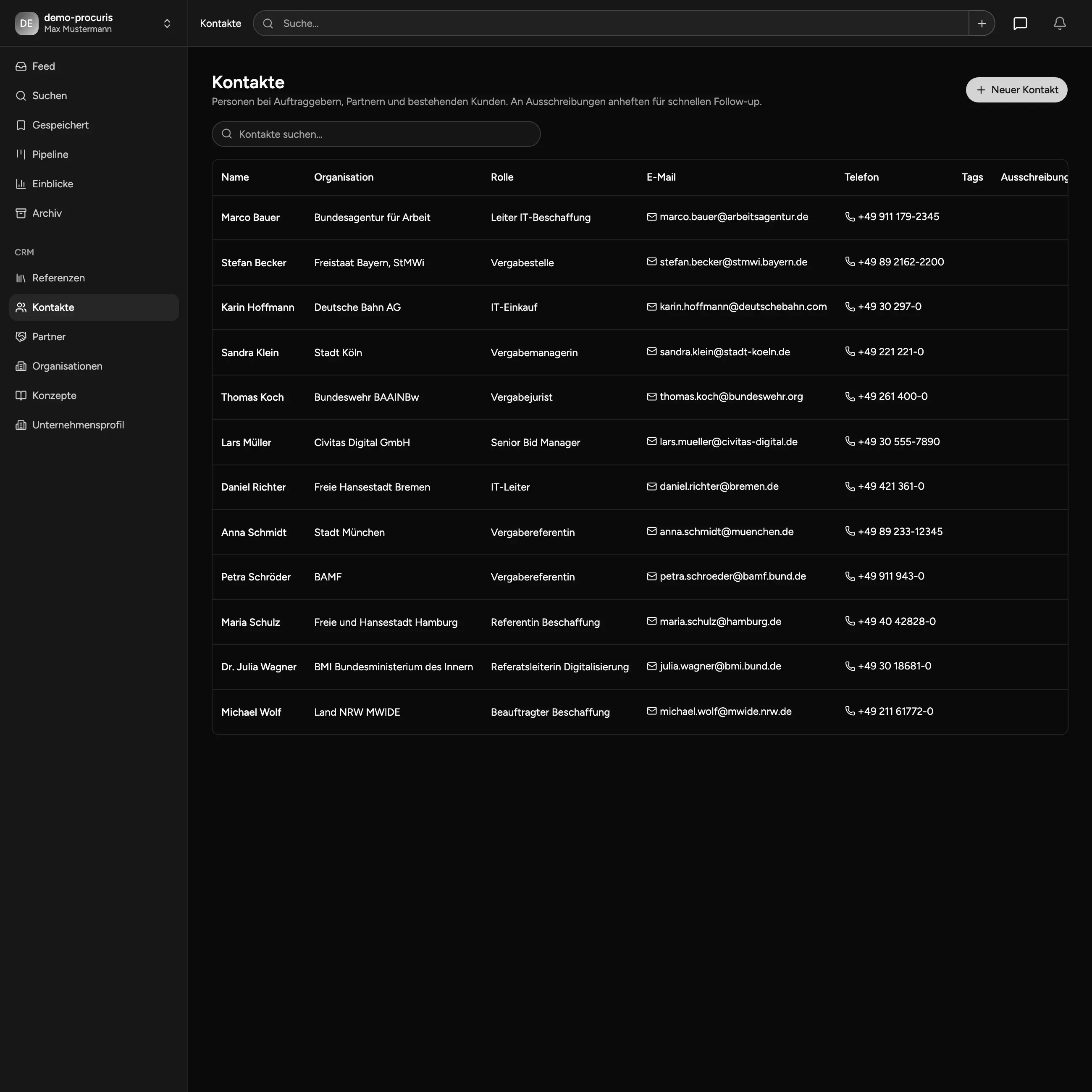Click the mail icon for Lars Müller
The width and height of the screenshot is (1092, 1092).
coord(652,441)
